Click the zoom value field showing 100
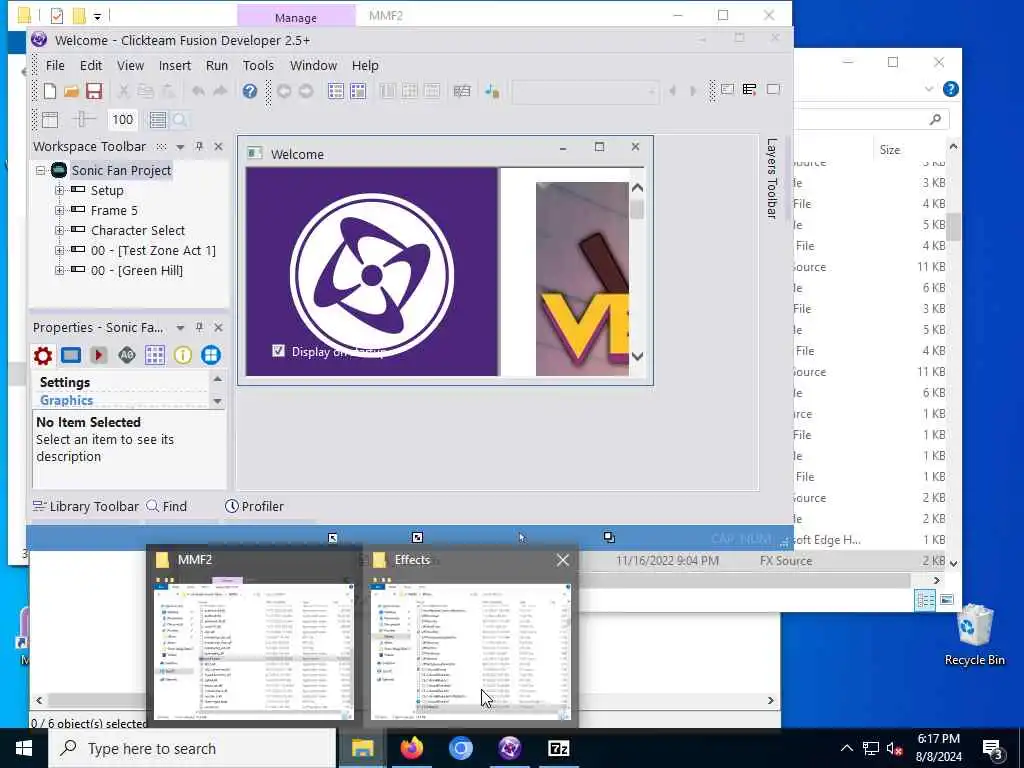 (x=122, y=120)
